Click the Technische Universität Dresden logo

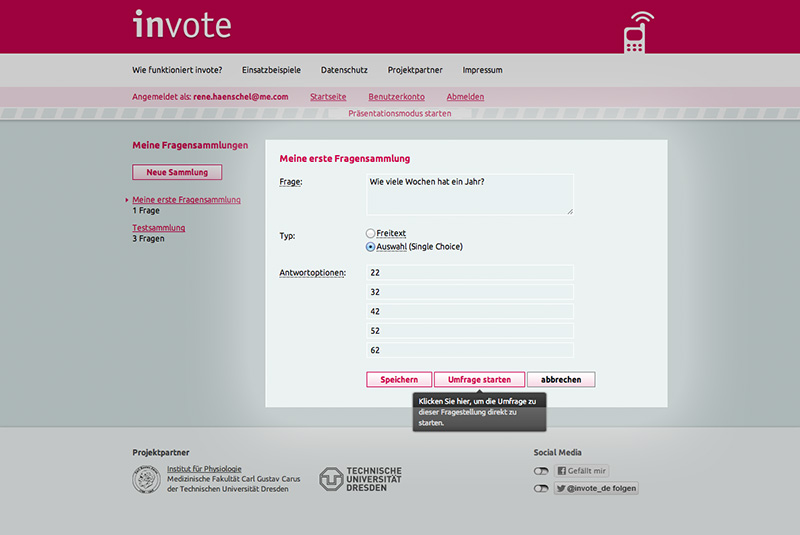point(360,479)
